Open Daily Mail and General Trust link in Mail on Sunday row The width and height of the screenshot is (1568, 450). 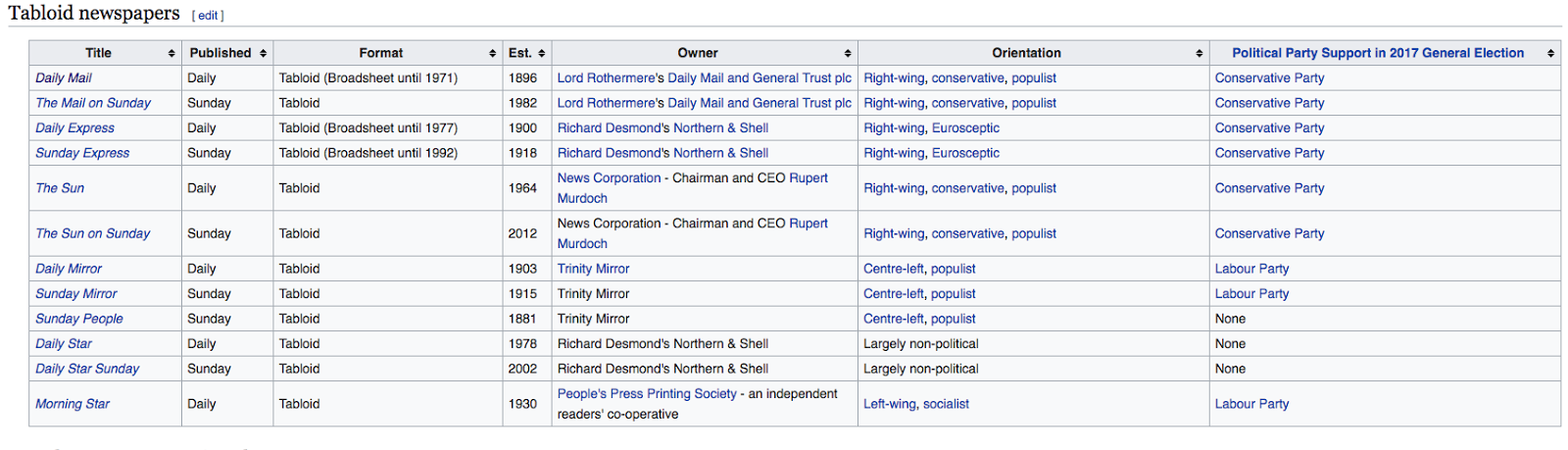click(759, 103)
